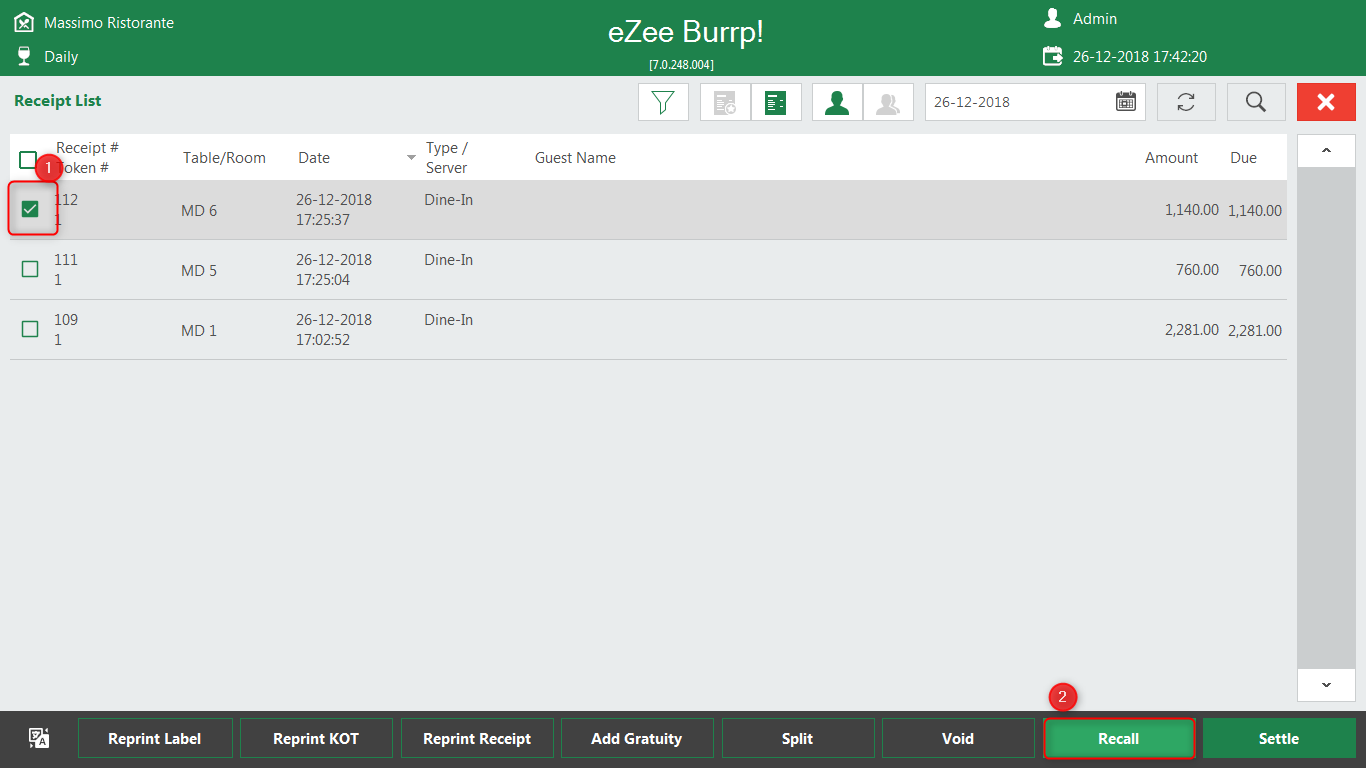Image resolution: width=1366 pixels, height=768 pixels.
Task: Click scroll up chevron button
Action: point(1326,151)
